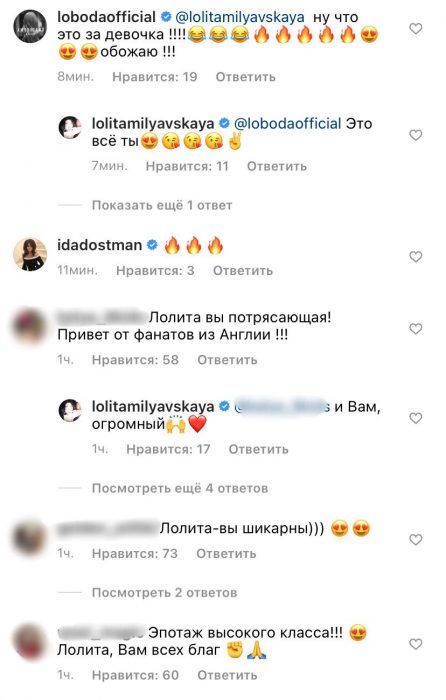This screenshot has height=700, width=446.
Task: Like lolitamilyavskaya's 'Это всё ты' reply heart
Action: [x=415, y=135]
